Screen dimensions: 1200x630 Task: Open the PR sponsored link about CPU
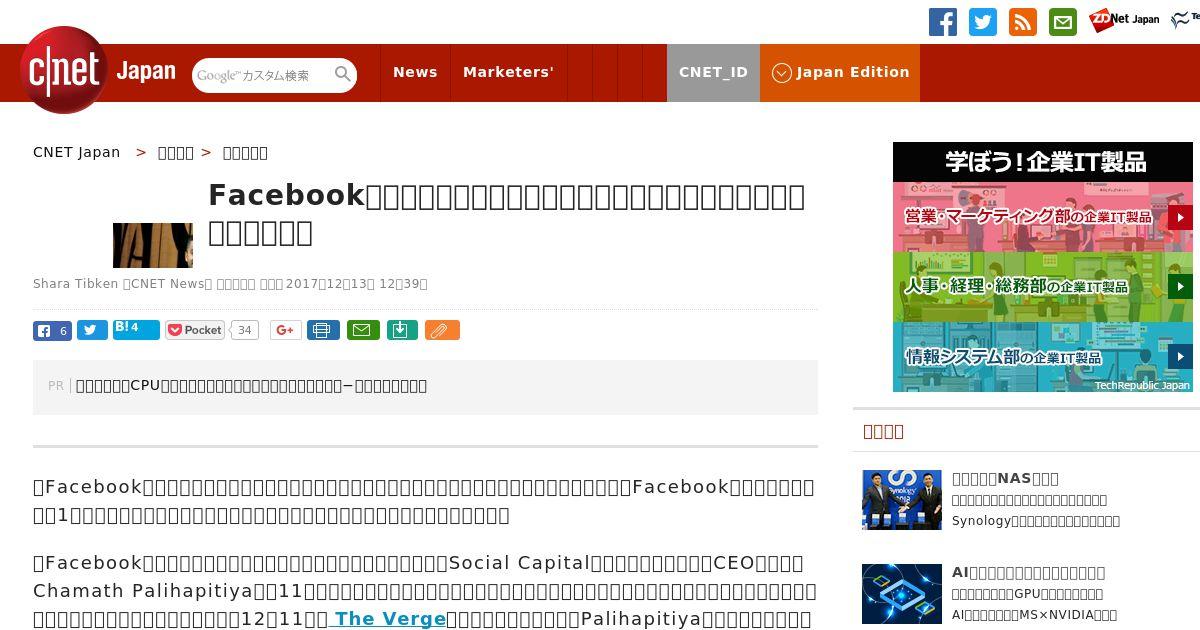[x=251, y=385]
